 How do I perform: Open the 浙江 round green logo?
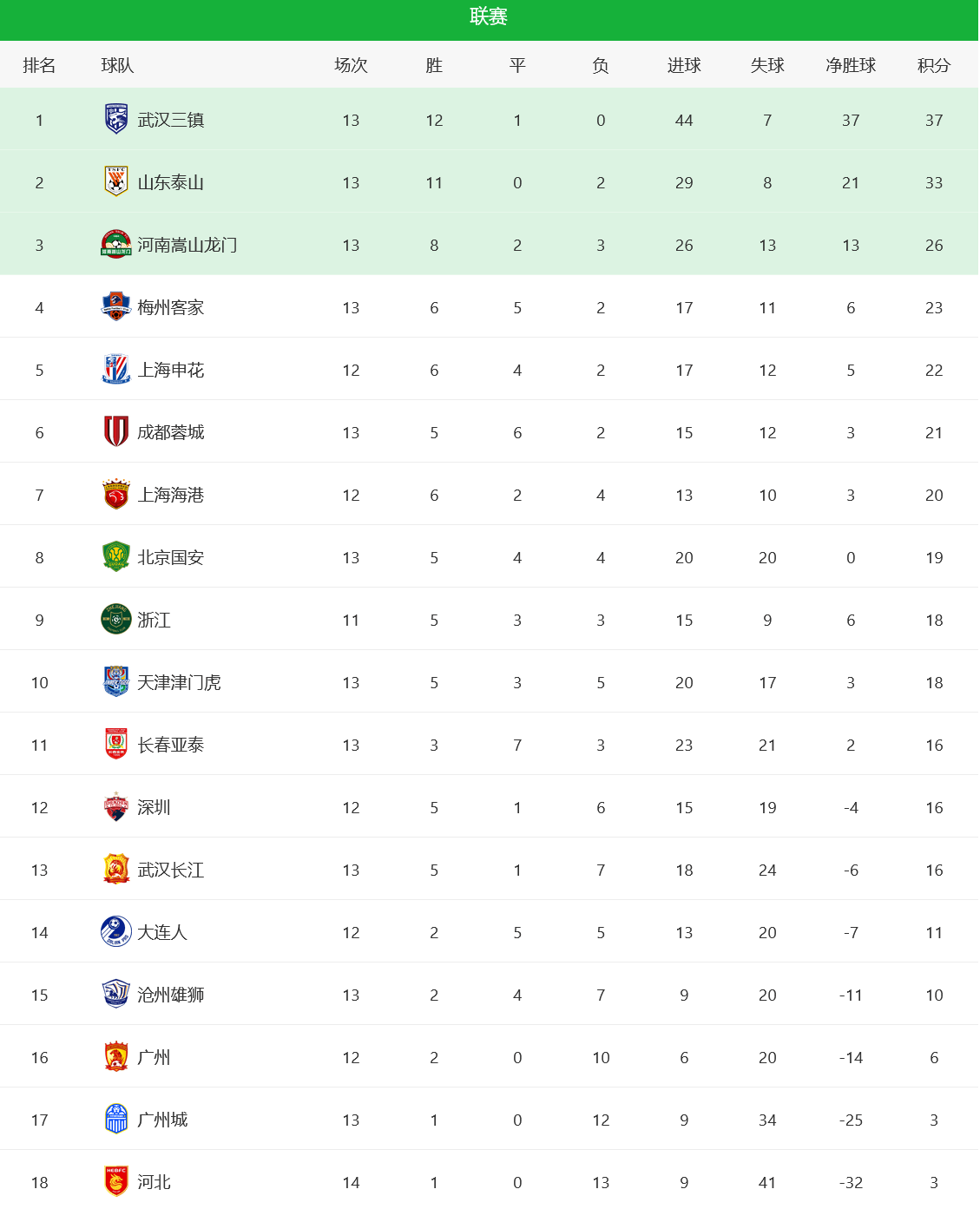click(116, 619)
